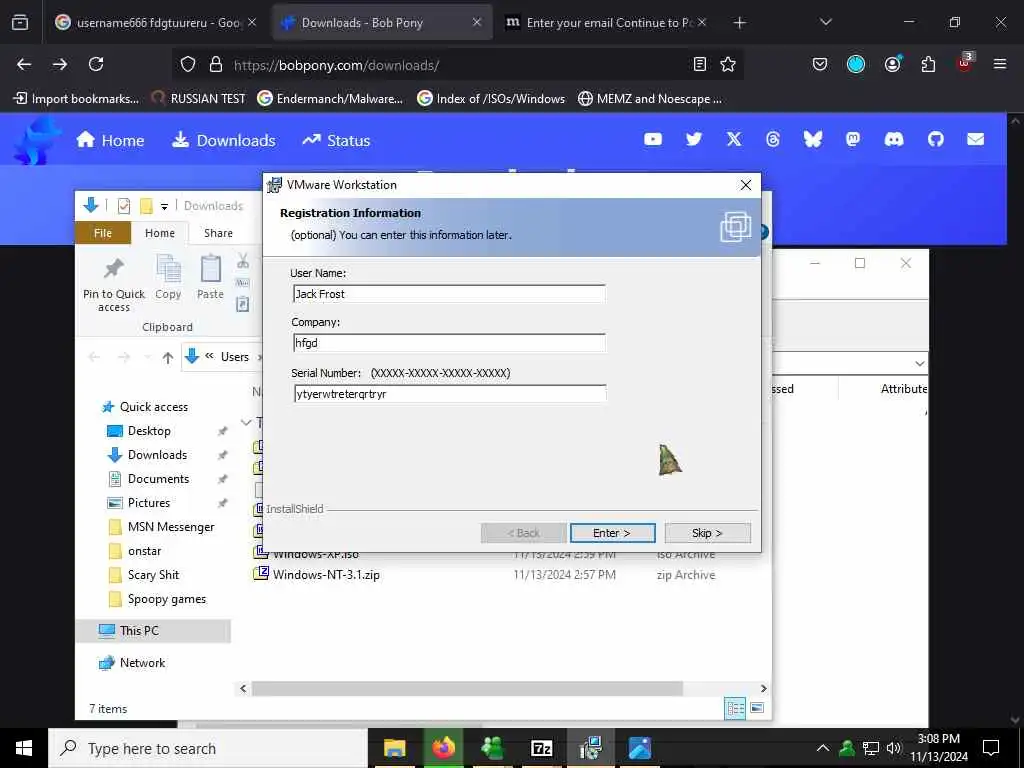Switch to Enter your email tab

pos(606,22)
